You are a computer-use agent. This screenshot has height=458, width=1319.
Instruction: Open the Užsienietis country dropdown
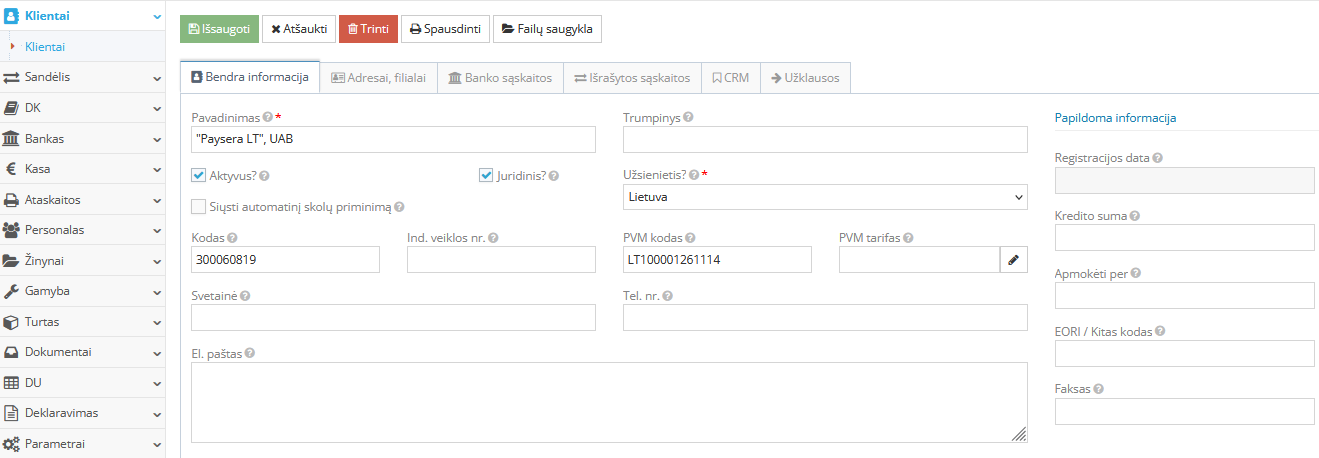(x=824, y=197)
